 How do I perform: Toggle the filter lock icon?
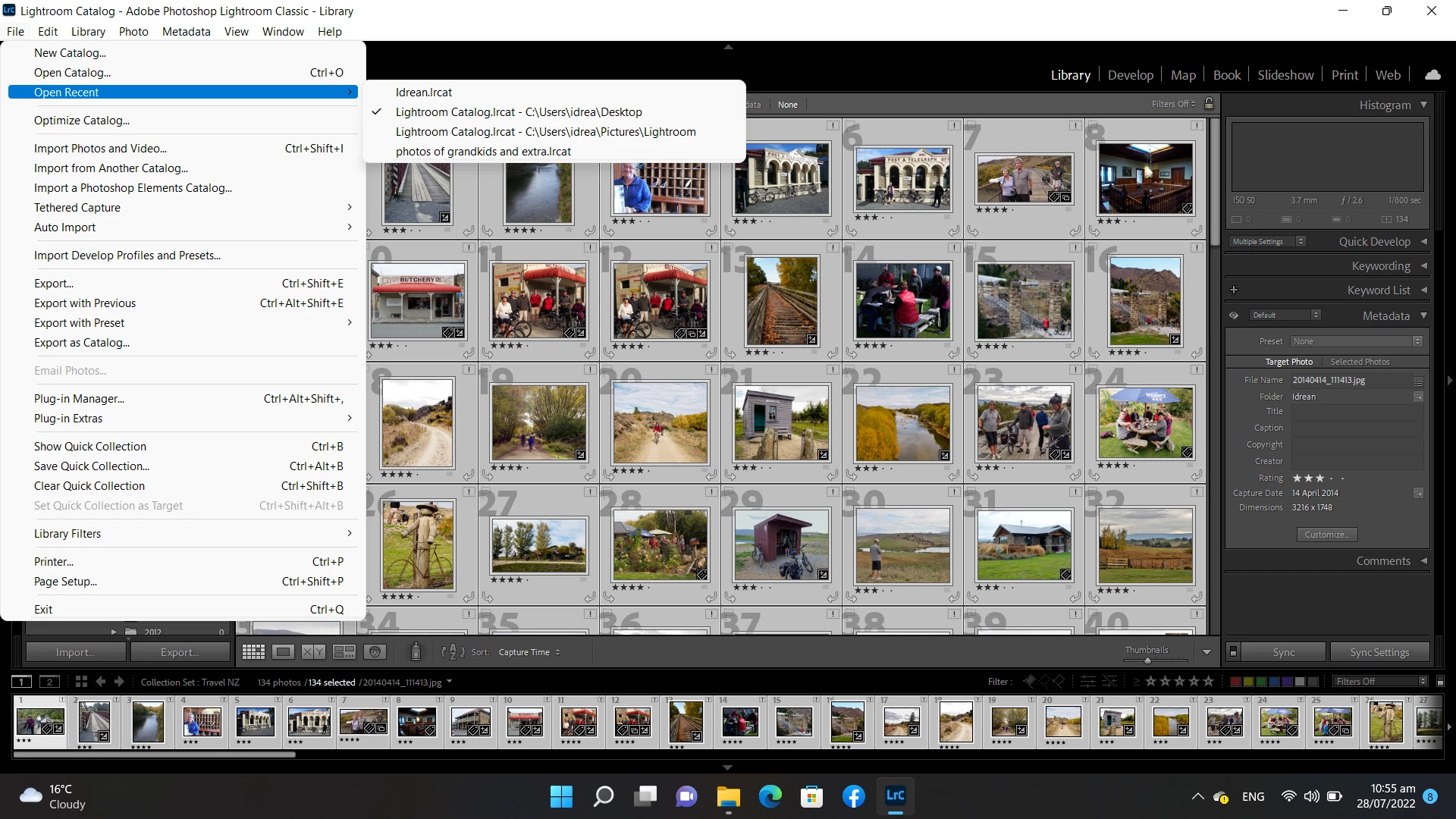(1210, 104)
